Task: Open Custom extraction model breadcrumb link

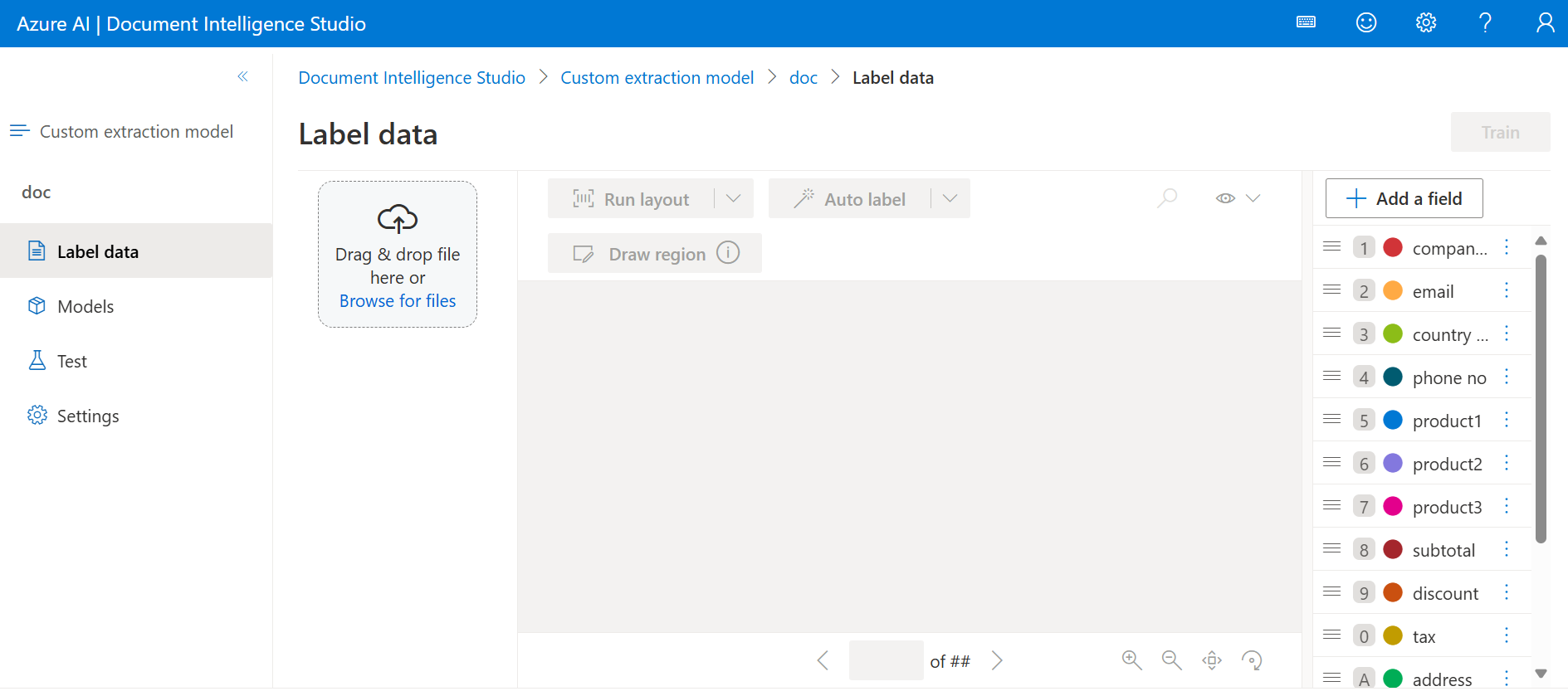Action: coord(657,77)
